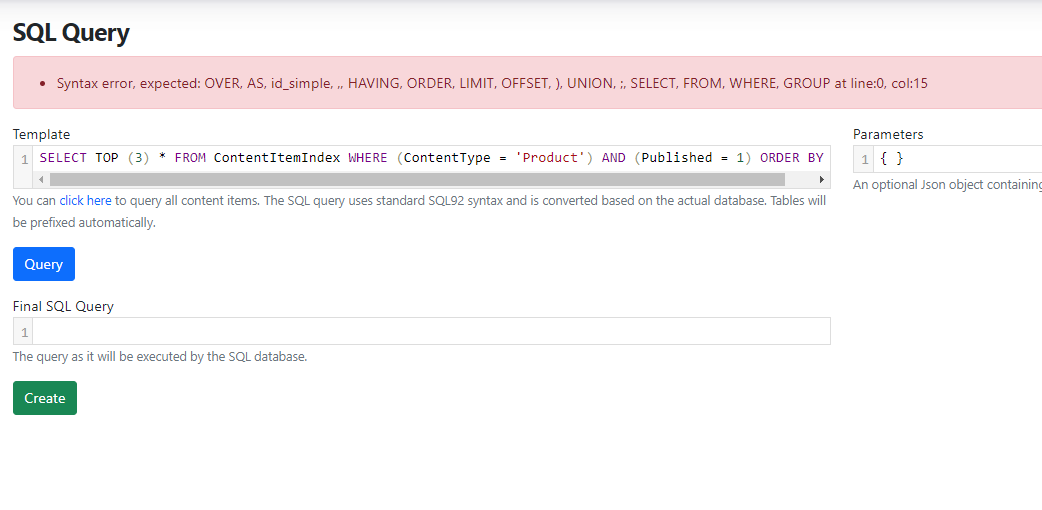Click the 'SELECT' keyword in the template
The height and width of the screenshot is (510, 1042).
pos(63,158)
